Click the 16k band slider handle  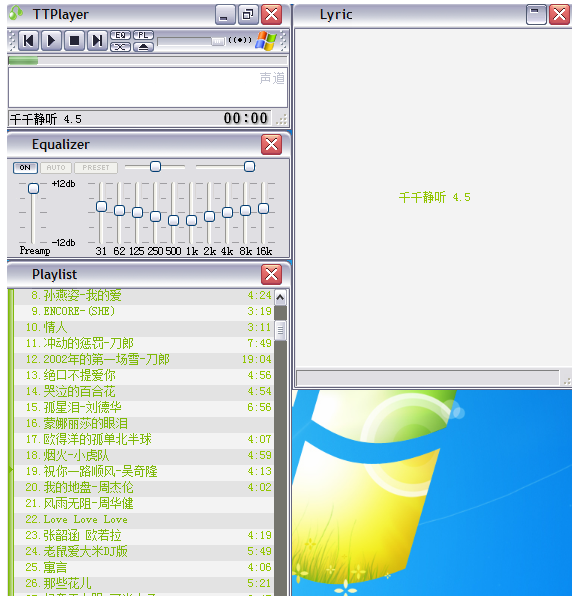[263, 208]
